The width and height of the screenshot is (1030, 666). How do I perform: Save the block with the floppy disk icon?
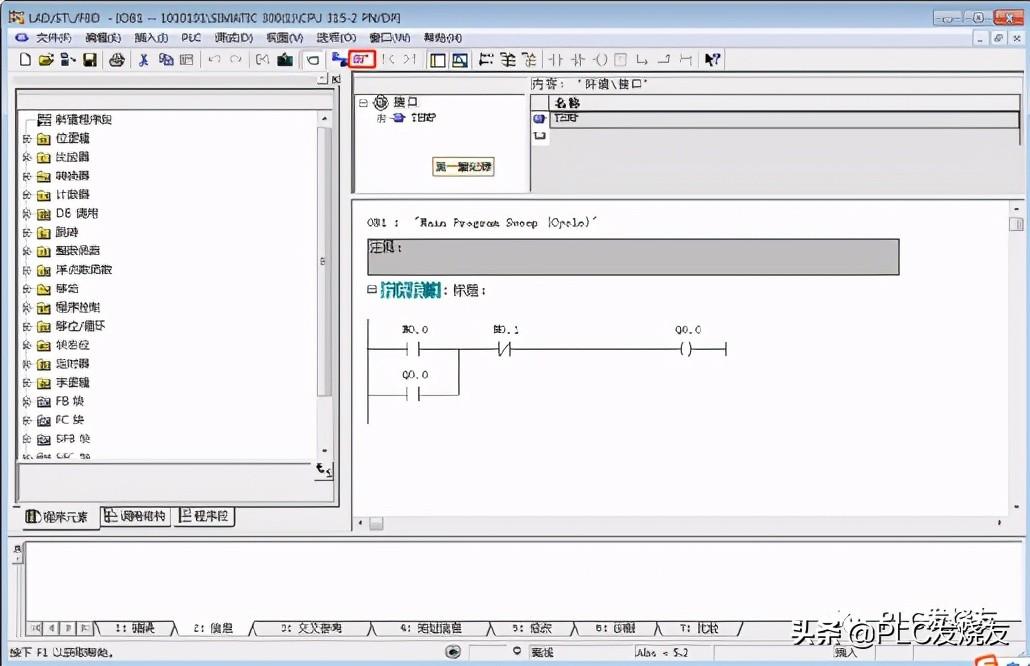coord(90,60)
